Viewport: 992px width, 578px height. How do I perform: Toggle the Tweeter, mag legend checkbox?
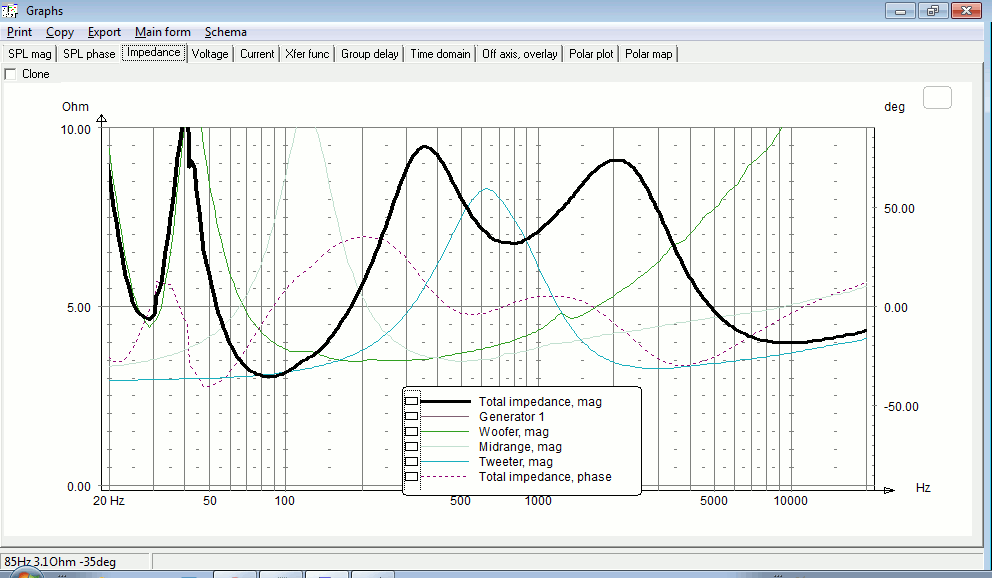click(411, 462)
